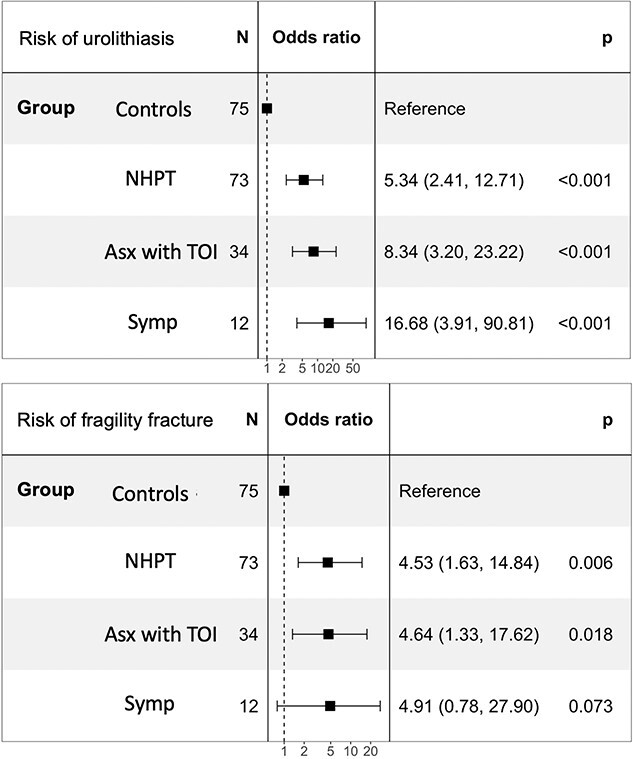Viewport: 633px width, 759px height.
Task: Click the Controls square marker in urolithiasis plot
Action: coord(267,108)
